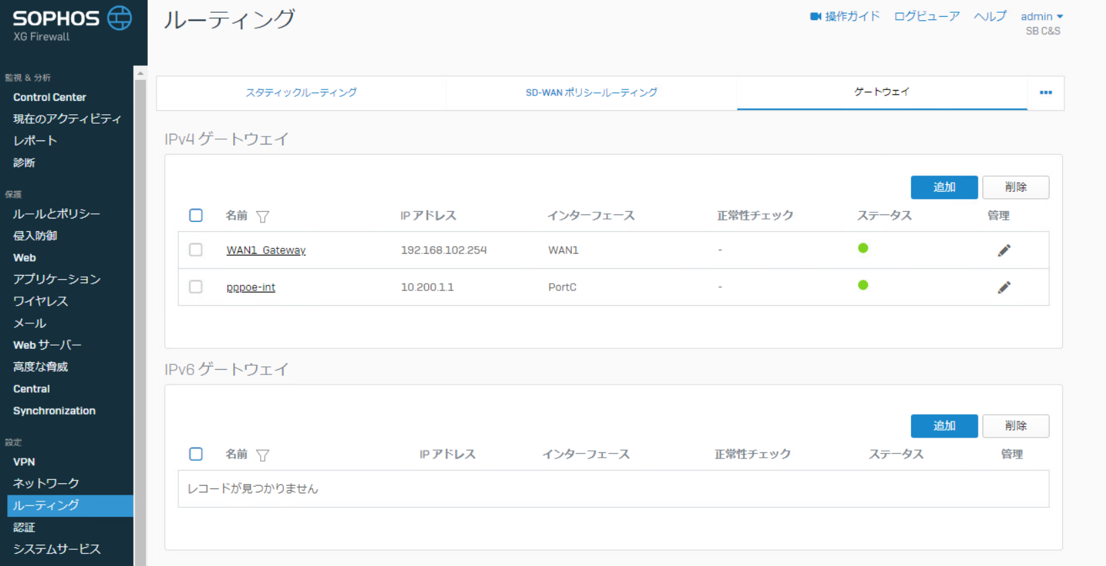Open Control Center in the sidebar
This screenshot has width=1106, height=566.
click(49, 97)
